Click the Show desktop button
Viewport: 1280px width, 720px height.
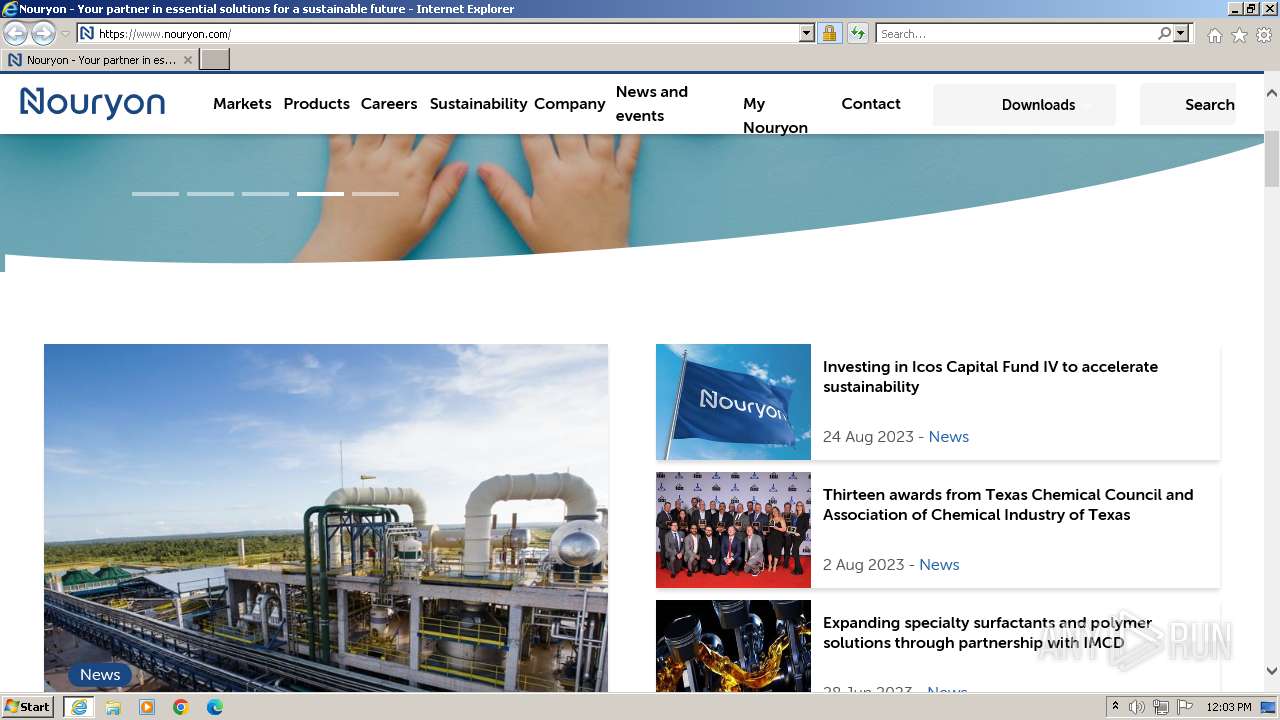click(1269, 707)
